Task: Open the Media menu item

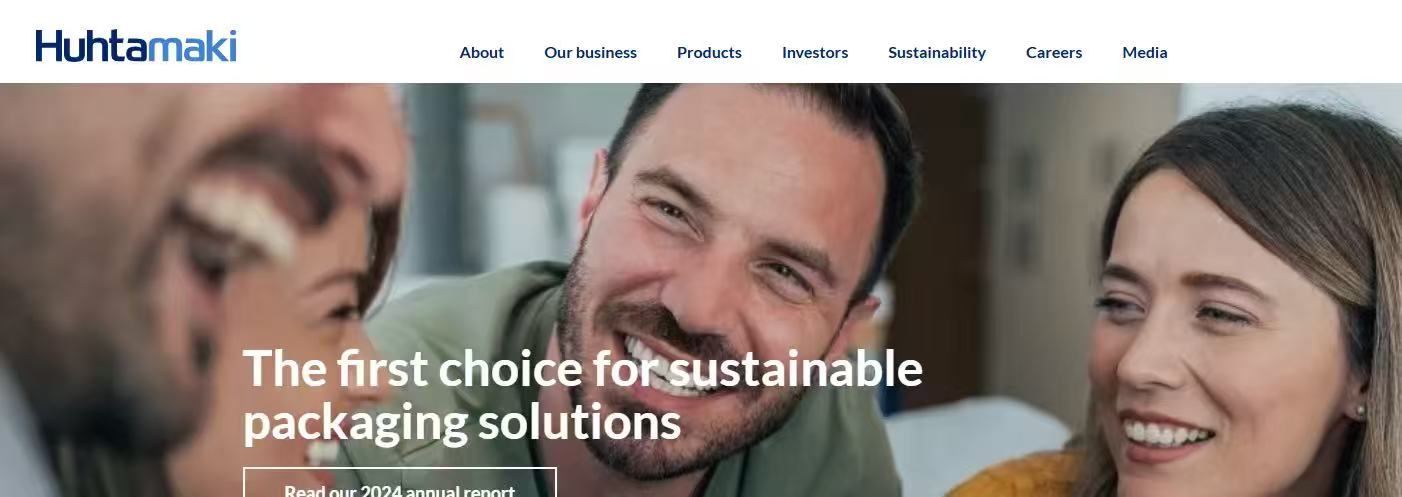Action: point(1145,52)
